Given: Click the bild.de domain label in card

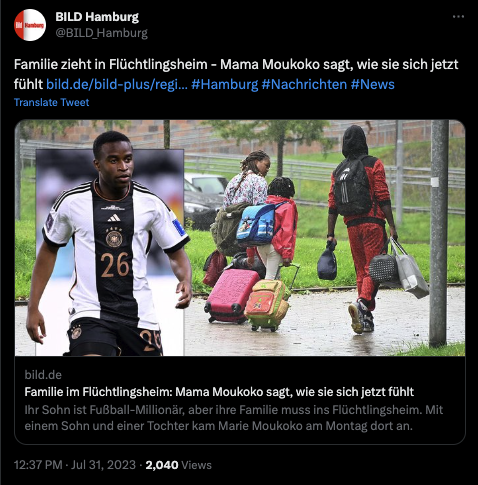Looking at the screenshot, I should [x=43, y=375].
